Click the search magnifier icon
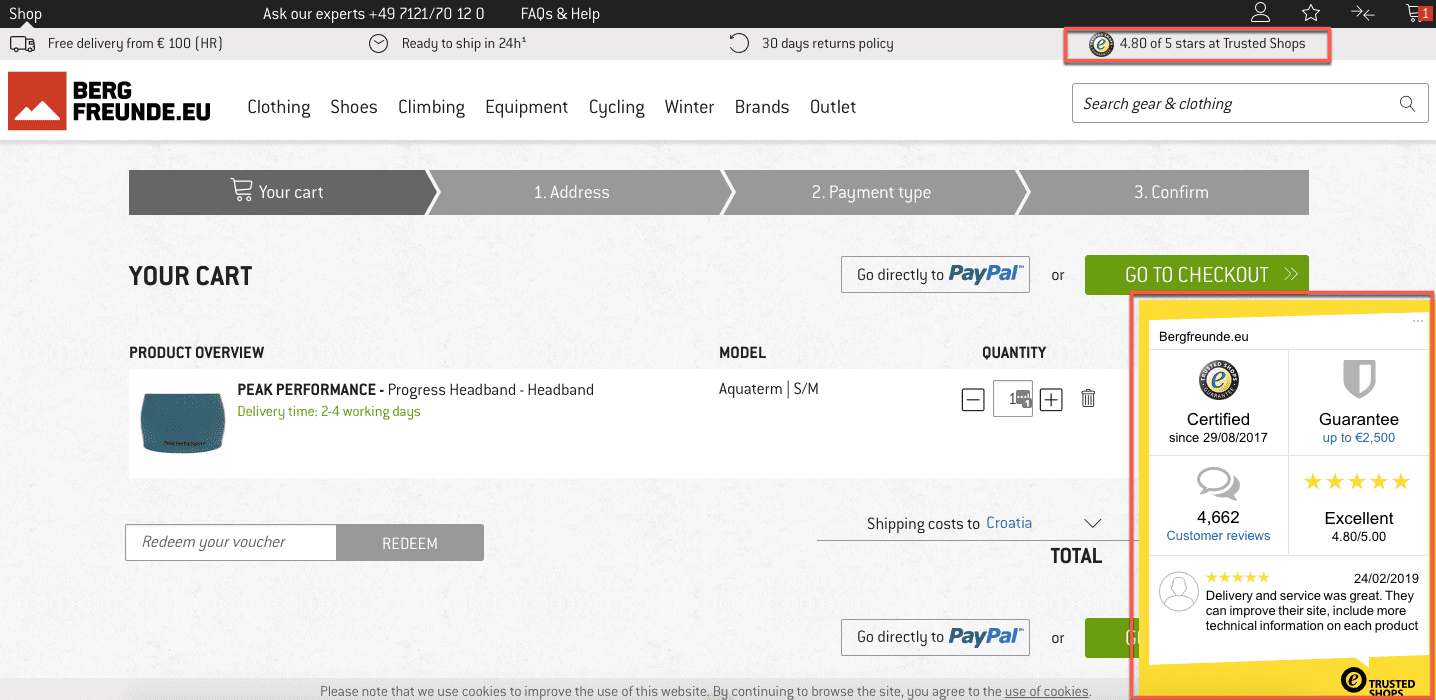This screenshot has height=700, width=1436. (x=1406, y=103)
